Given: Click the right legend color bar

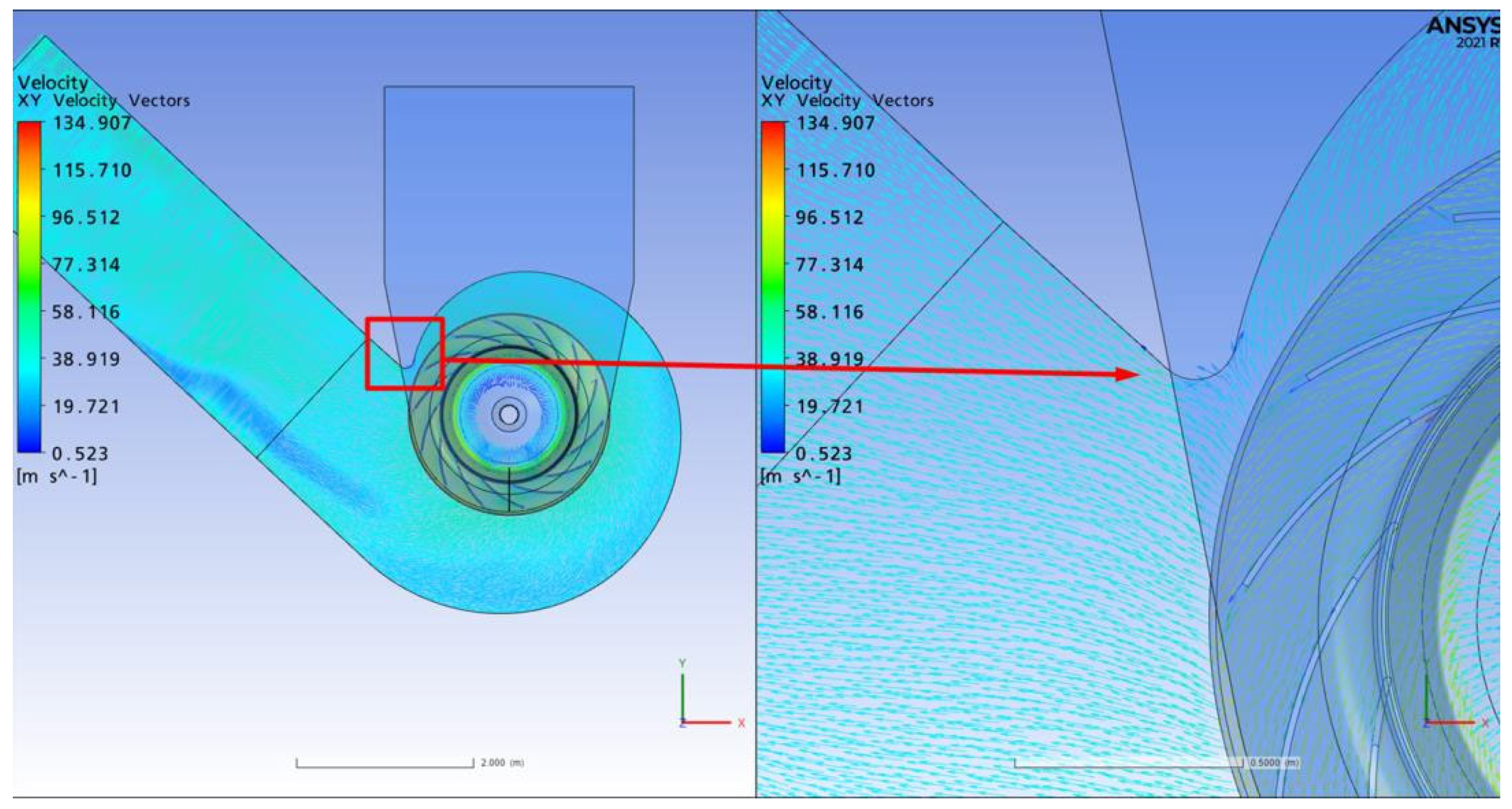Looking at the screenshot, I should 772,287.
